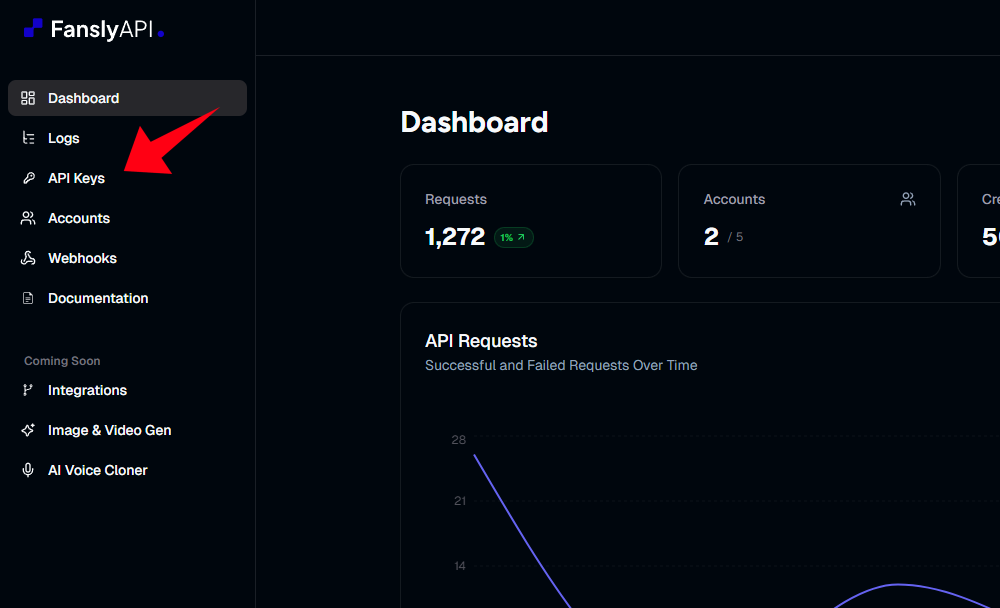
Task: Click the Documentation page icon
Action: [x=28, y=297]
